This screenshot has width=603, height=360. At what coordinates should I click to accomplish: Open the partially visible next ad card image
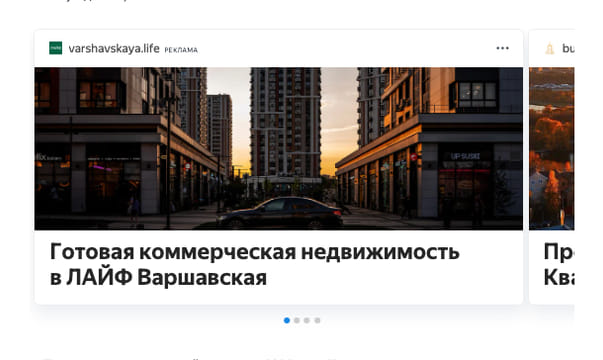(x=552, y=148)
